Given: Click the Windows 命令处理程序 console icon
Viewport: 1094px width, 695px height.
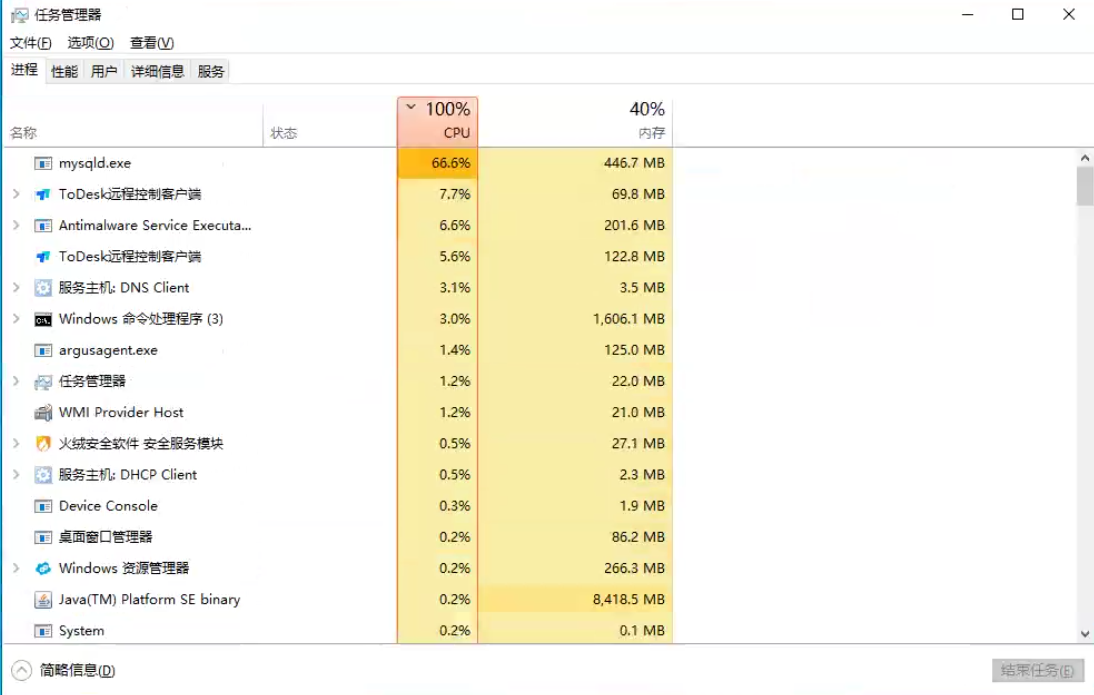Looking at the screenshot, I should [x=43, y=320].
